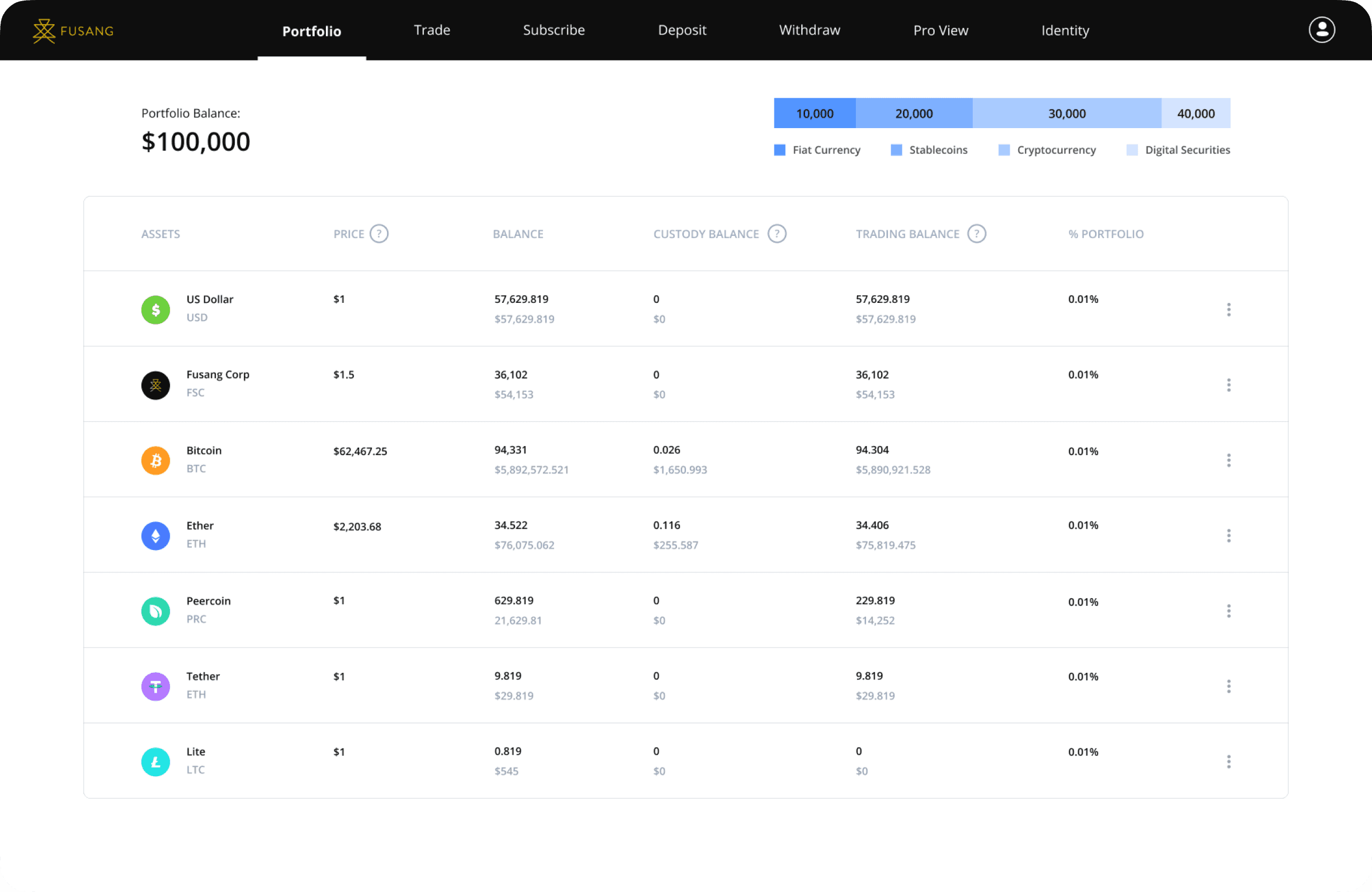Click the Lite LTC asset icon

155,762
